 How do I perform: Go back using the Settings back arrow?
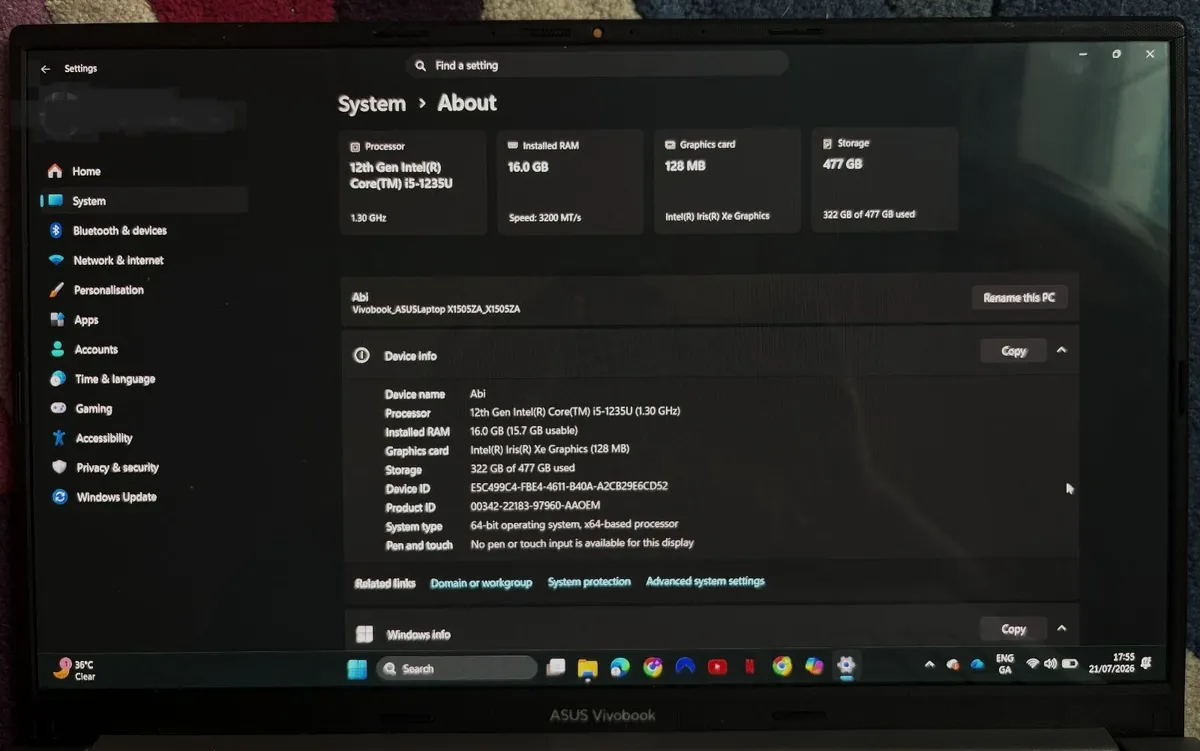[45, 69]
